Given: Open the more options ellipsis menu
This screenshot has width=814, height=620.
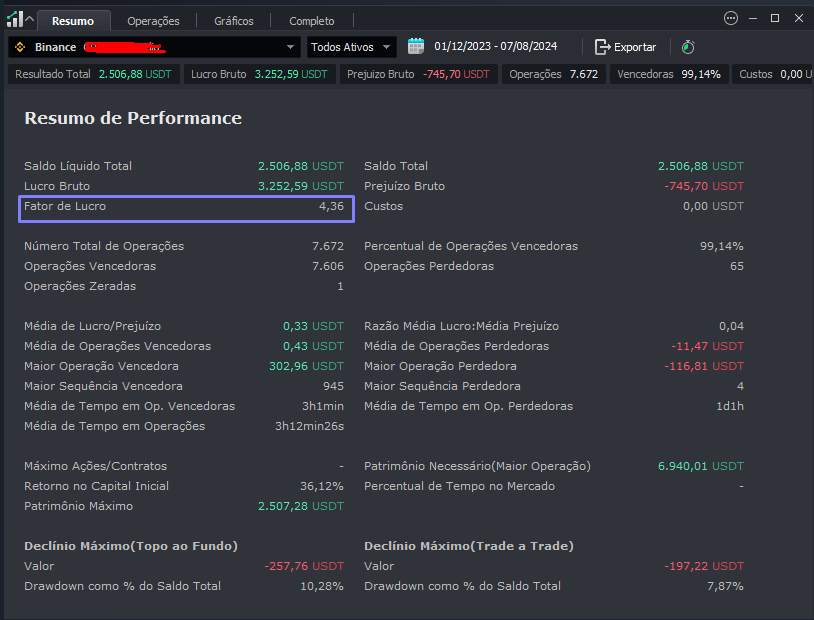Looking at the screenshot, I should tap(730, 18).
